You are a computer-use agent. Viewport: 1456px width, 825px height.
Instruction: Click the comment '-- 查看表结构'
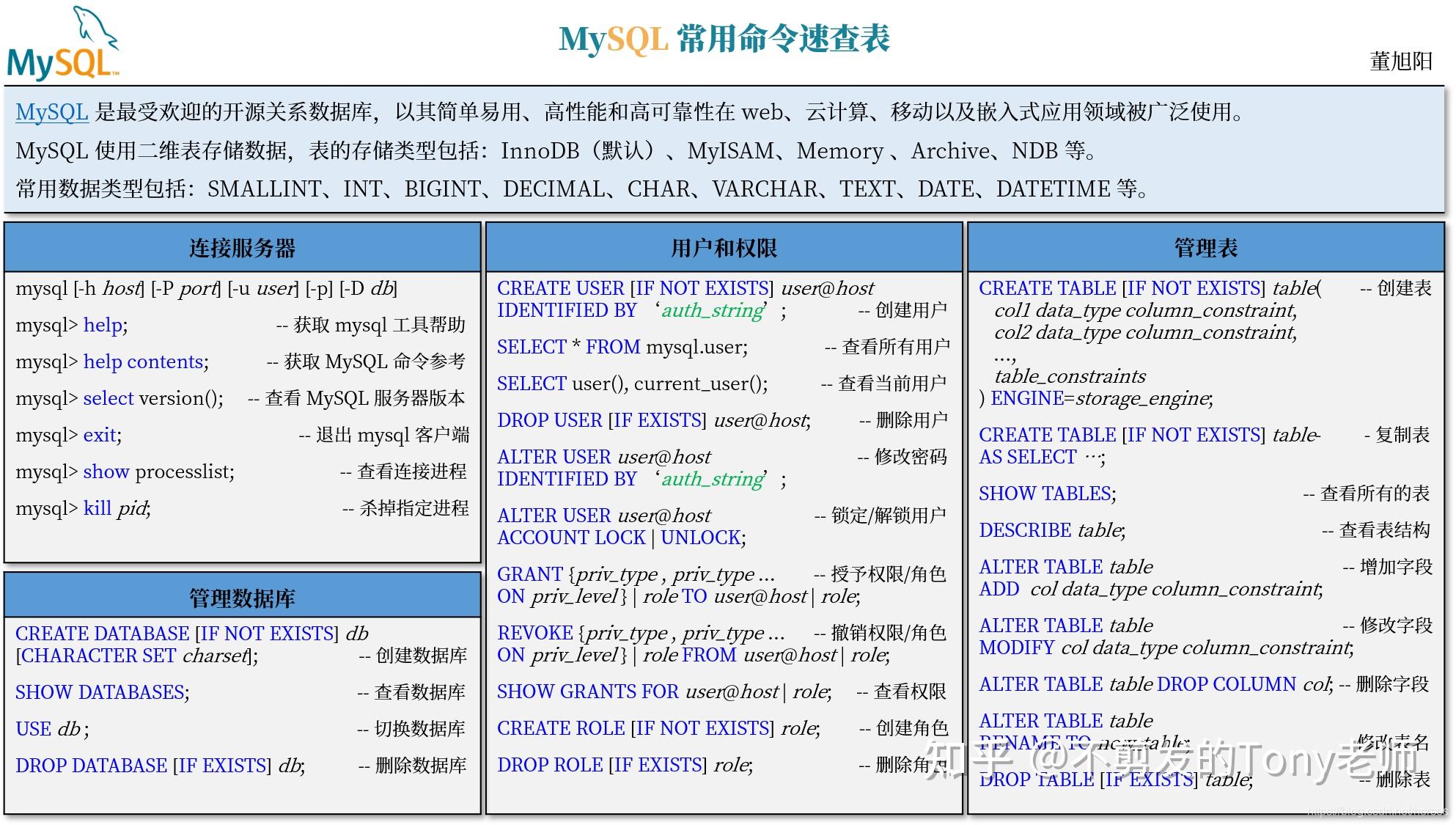(x=1376, y=530)
